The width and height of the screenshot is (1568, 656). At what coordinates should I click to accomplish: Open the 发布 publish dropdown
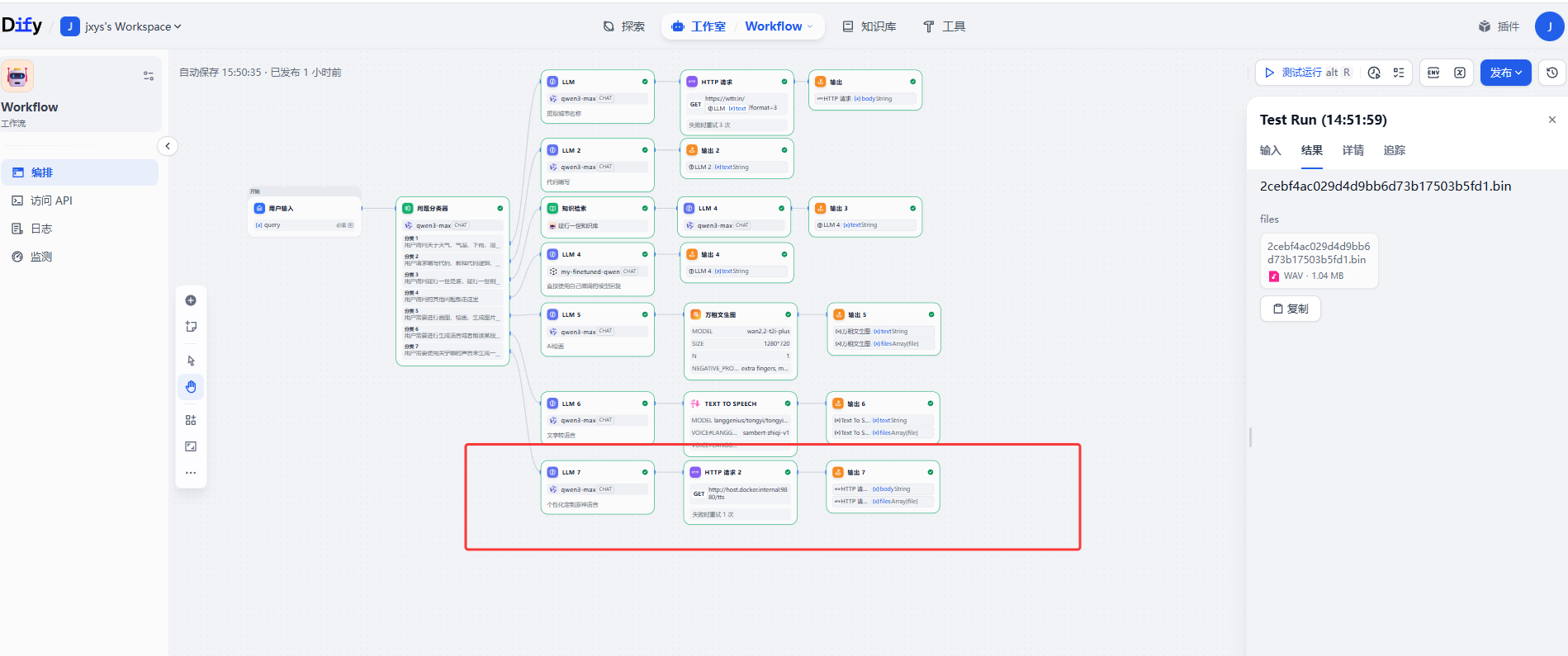pyautogui.click(x=1506, y=73)
